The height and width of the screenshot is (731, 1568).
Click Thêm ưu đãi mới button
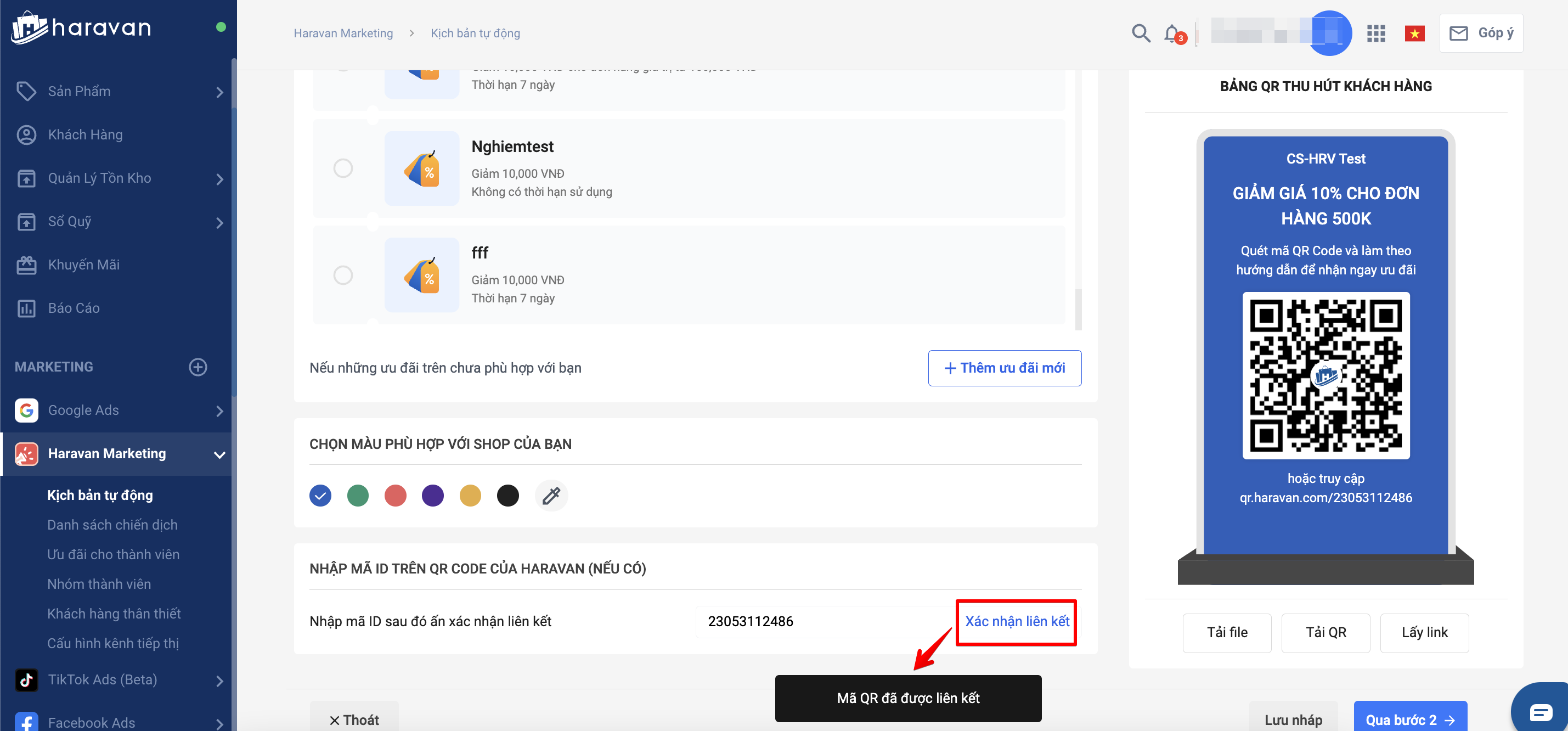(x=1005, y=368)
